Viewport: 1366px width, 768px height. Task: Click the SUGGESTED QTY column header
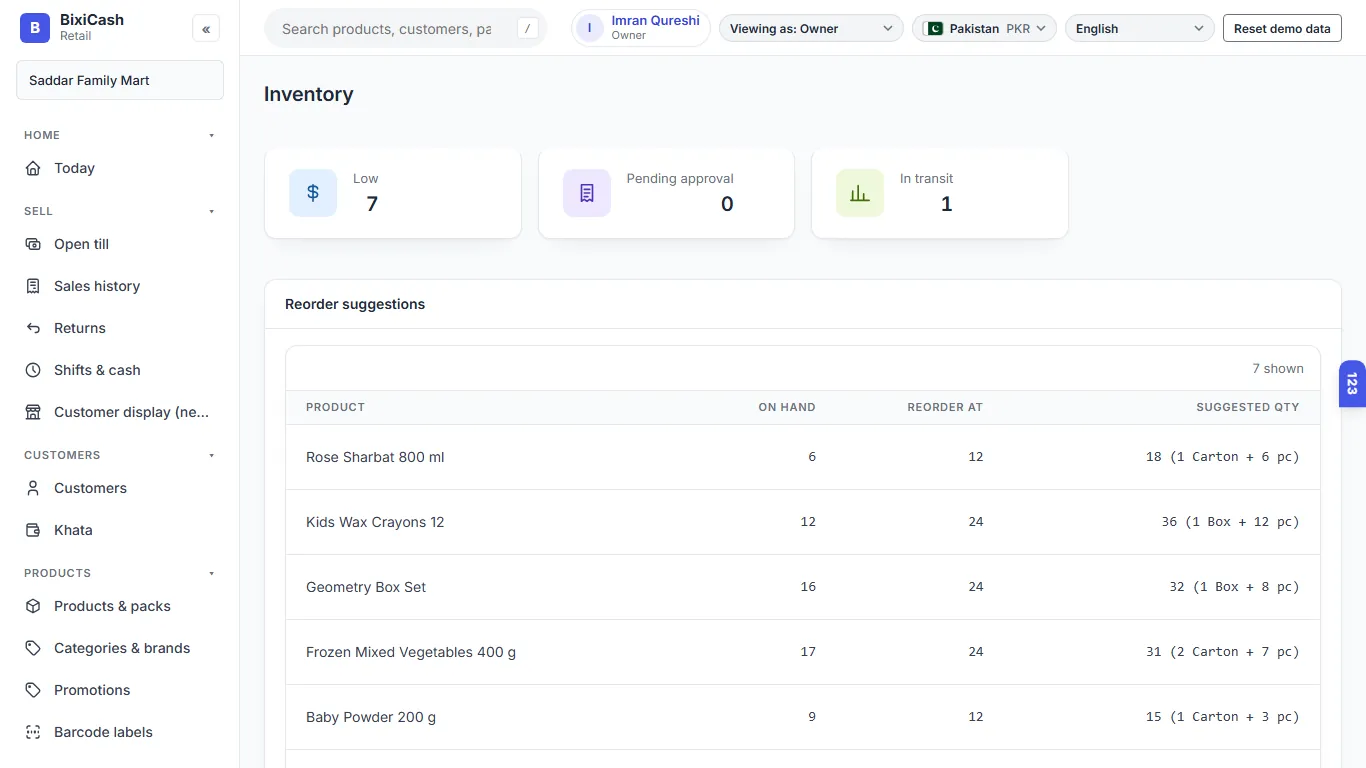[1248, 407]
